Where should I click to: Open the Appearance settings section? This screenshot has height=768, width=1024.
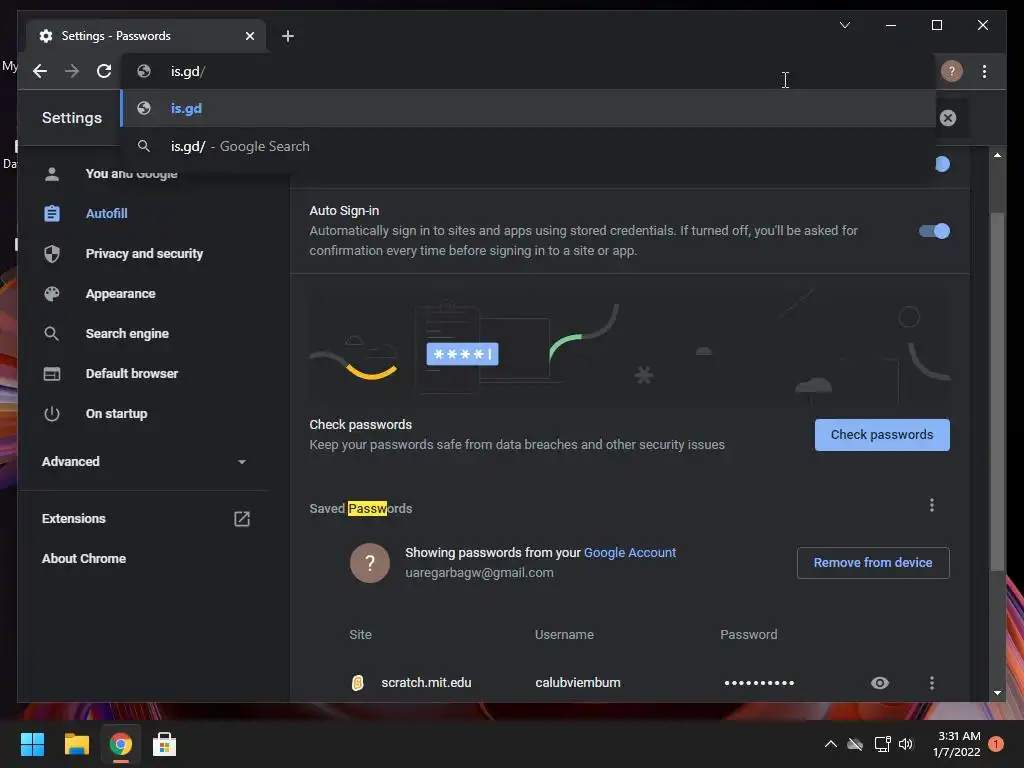coord(120,294)
